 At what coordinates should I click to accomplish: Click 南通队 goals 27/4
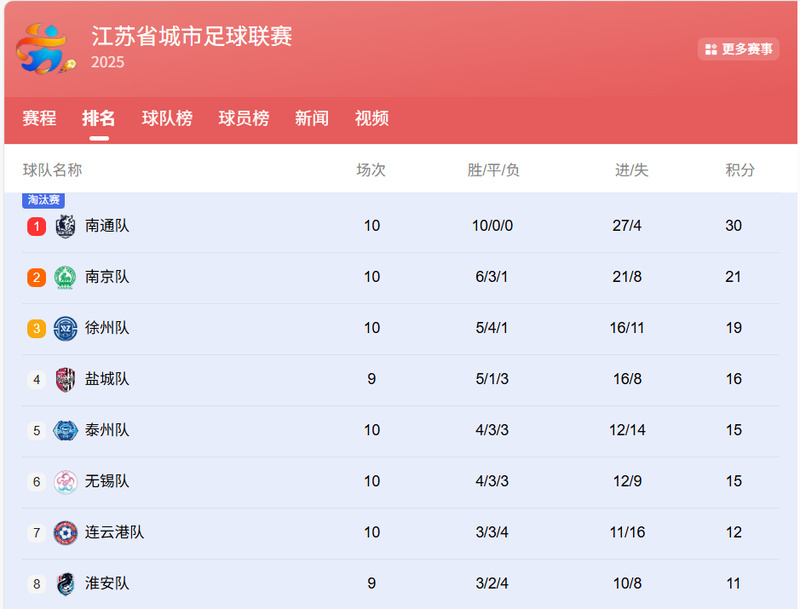point(627,225)
